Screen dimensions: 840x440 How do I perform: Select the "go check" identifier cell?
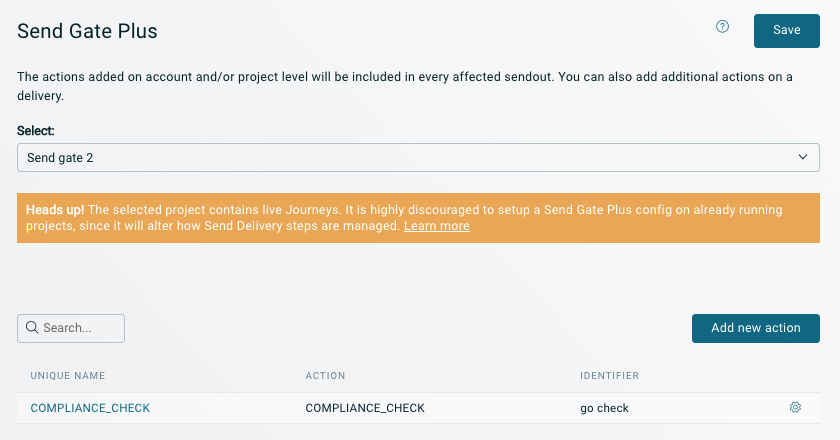604,408
